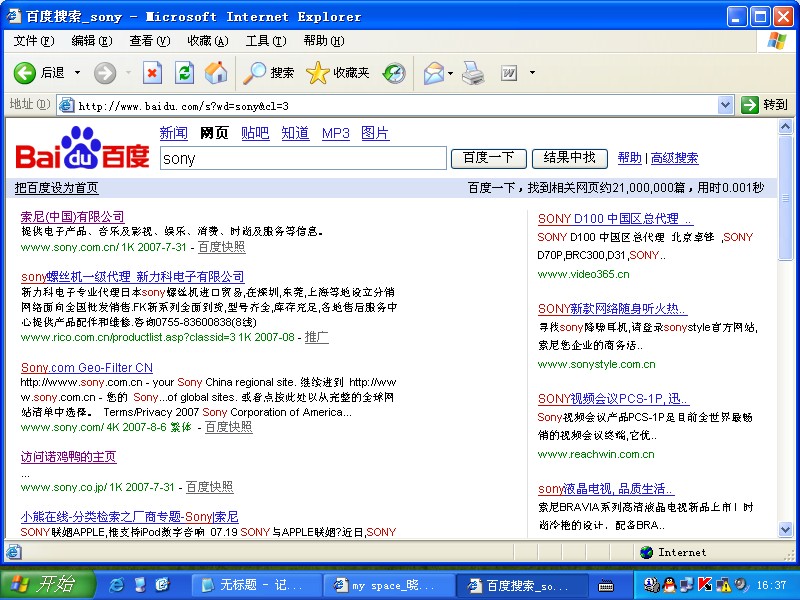Go back with the 后退 button

click(39, 73)
